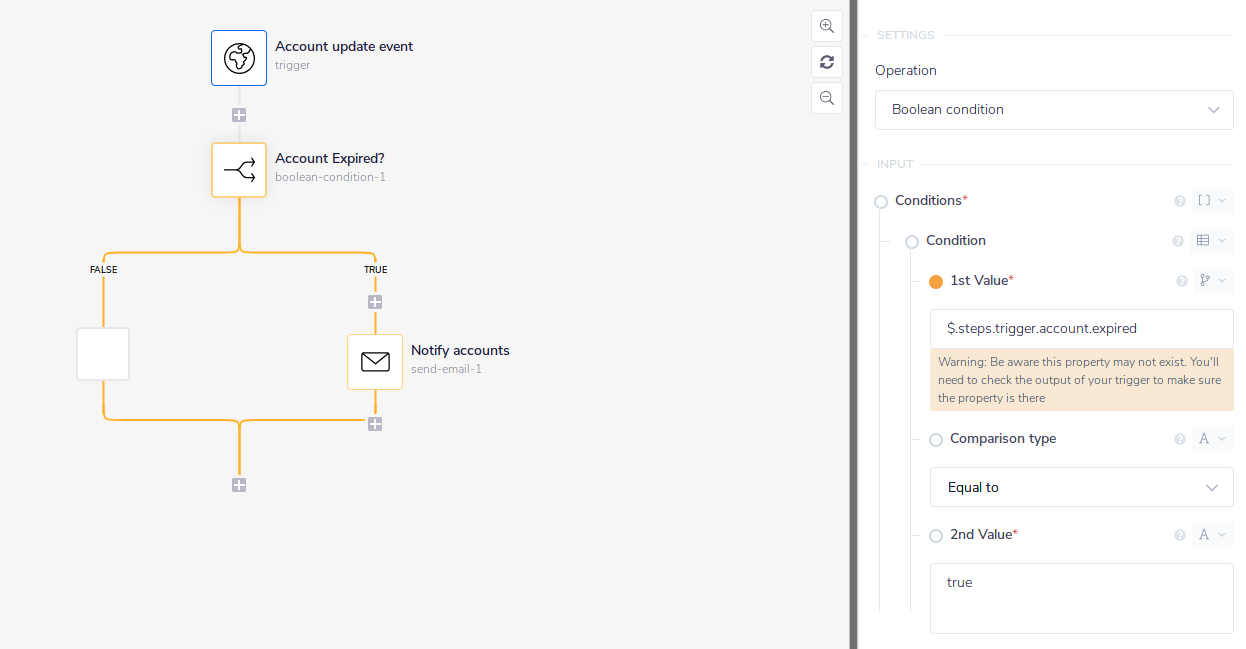Open the Equal to comparison dropdown
Screen dimensions: 1246x649
point(1081,487)
